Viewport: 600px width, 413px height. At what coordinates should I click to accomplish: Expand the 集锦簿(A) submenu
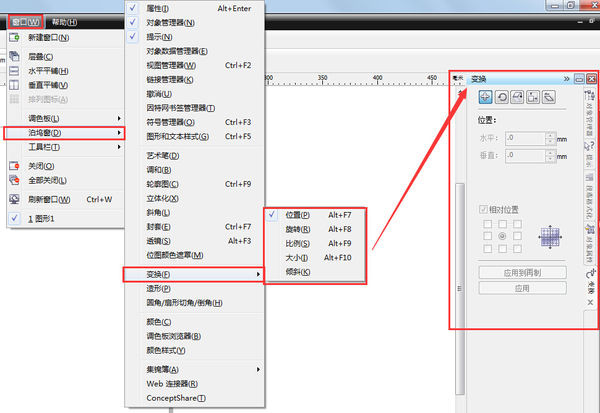pos(195,369)
